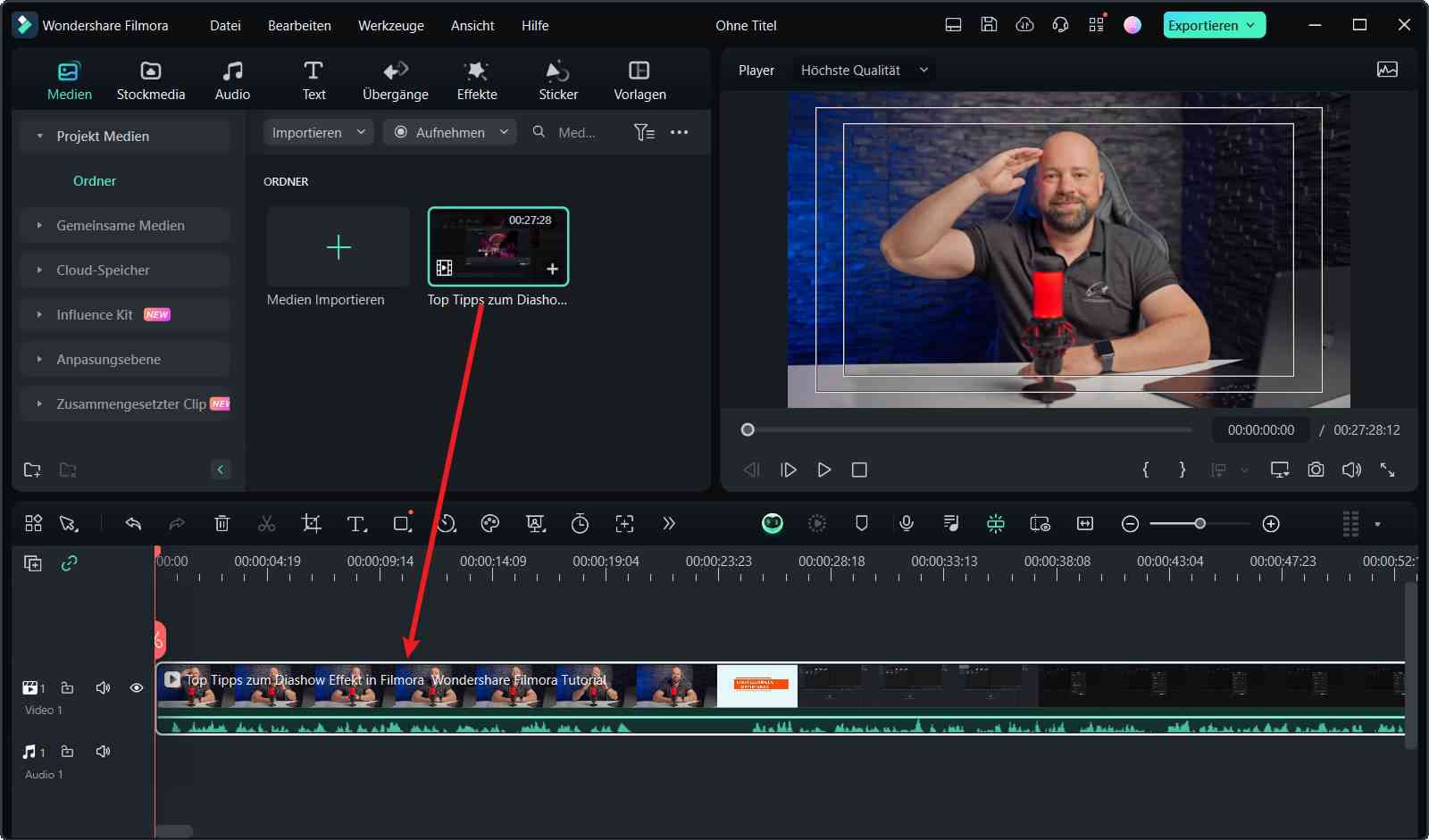
Task: Click the play button in the player
Action: (x=823, y=470)
